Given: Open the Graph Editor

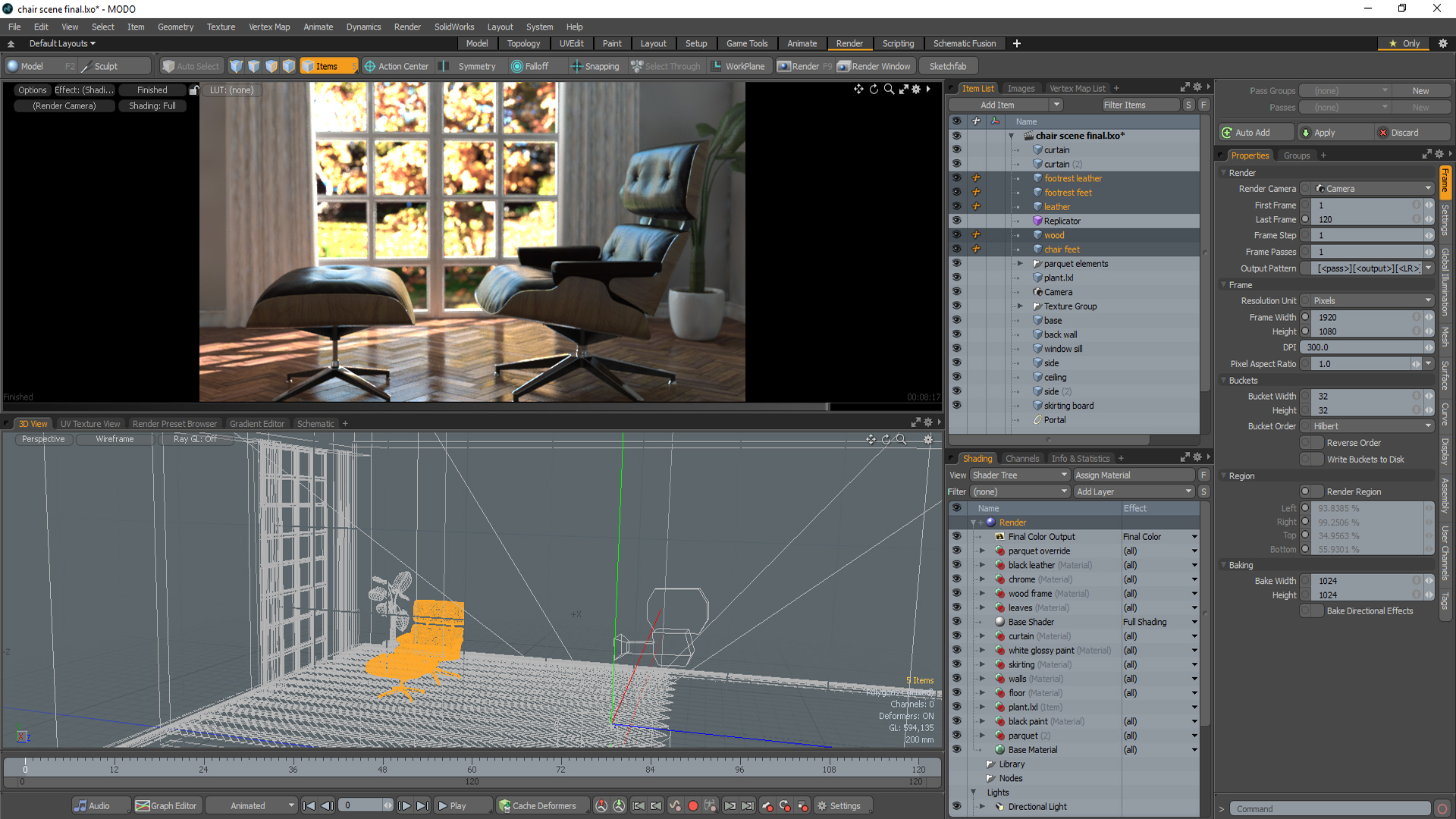Looking at the screenshot, I should point(167,806).
